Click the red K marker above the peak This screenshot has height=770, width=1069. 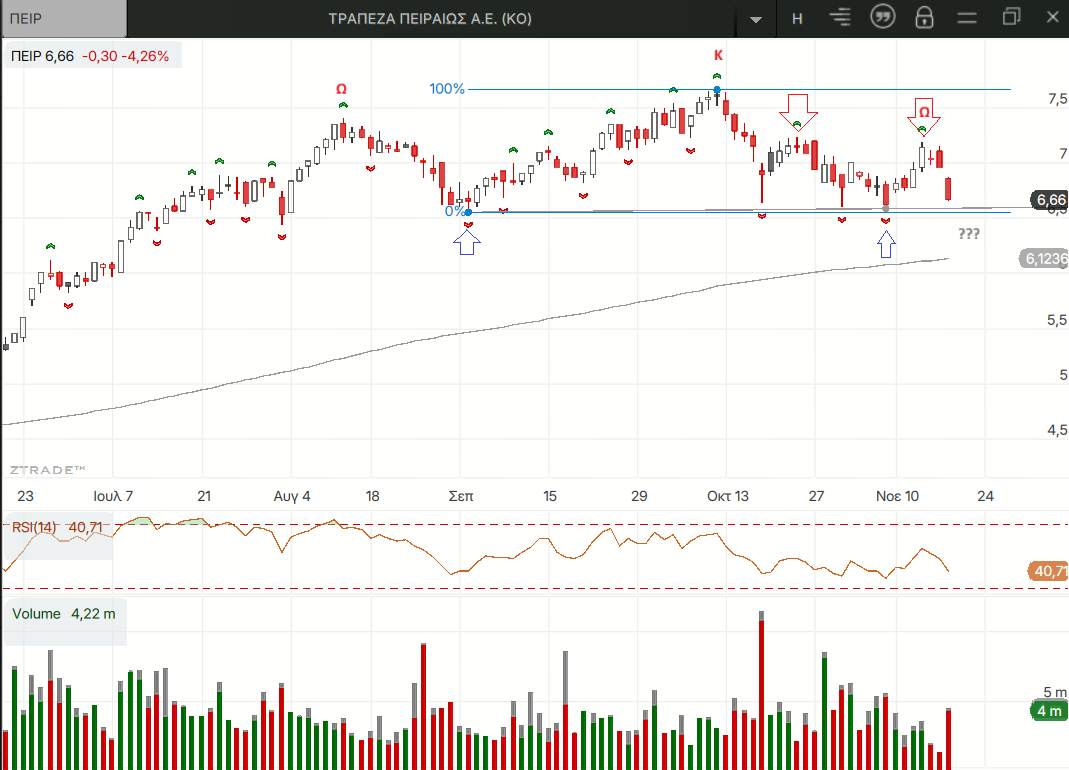tap(717, 55)
